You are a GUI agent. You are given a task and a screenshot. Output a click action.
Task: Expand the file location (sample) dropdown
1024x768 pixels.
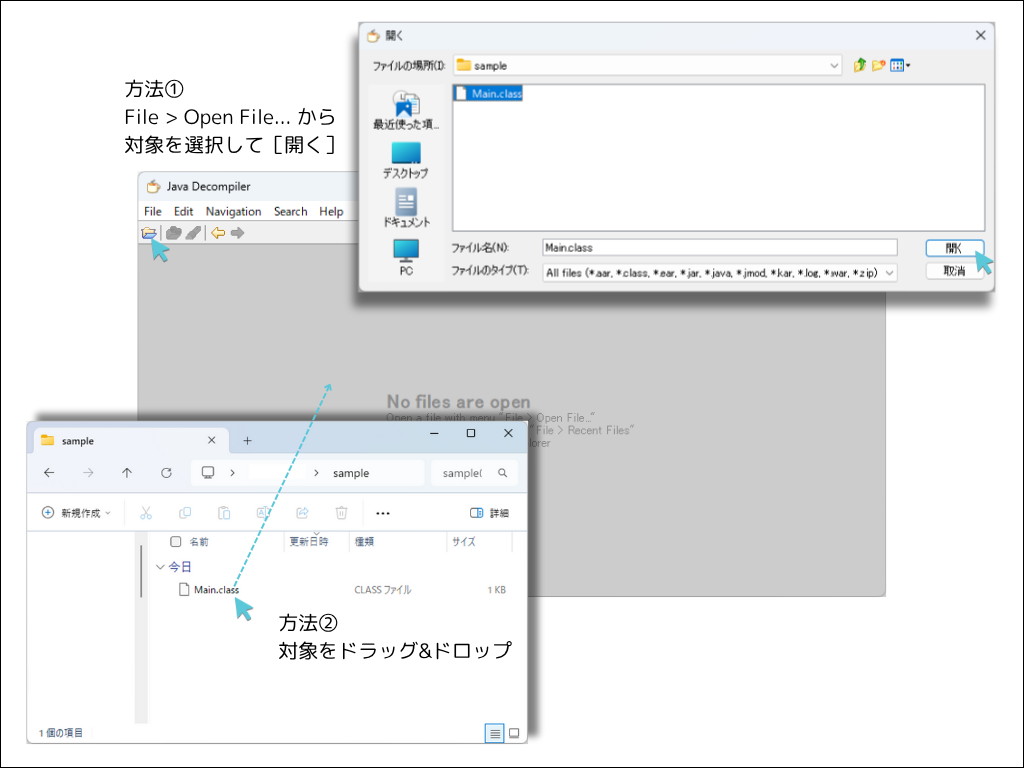point(834,66)
